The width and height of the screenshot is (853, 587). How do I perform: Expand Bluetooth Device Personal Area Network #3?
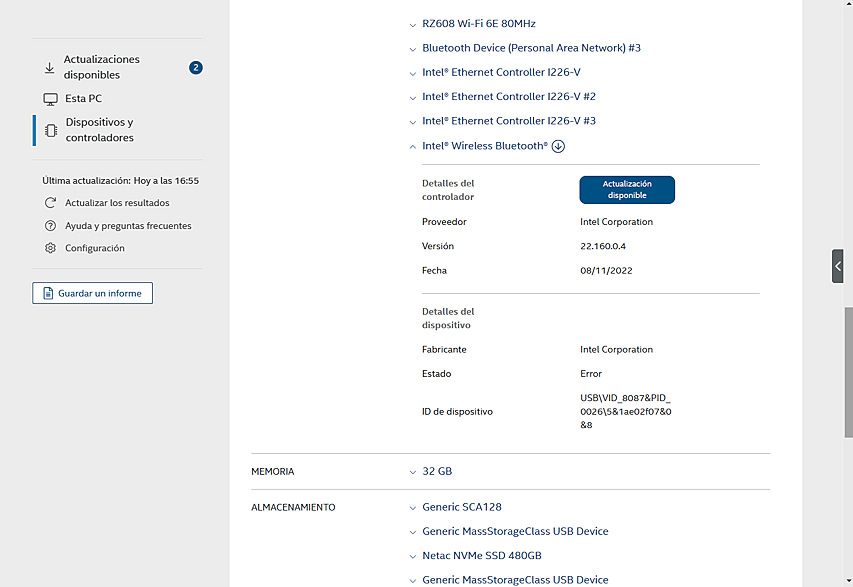(x=531, y=48)
